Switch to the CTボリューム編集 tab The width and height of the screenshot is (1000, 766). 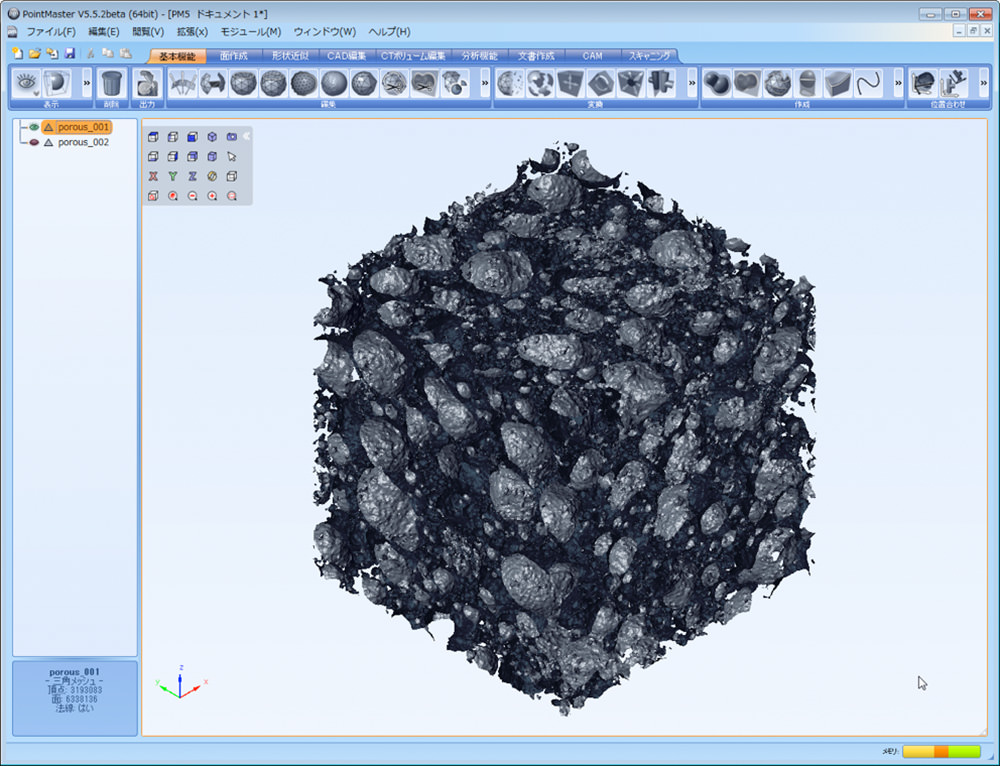pos(413,56)
